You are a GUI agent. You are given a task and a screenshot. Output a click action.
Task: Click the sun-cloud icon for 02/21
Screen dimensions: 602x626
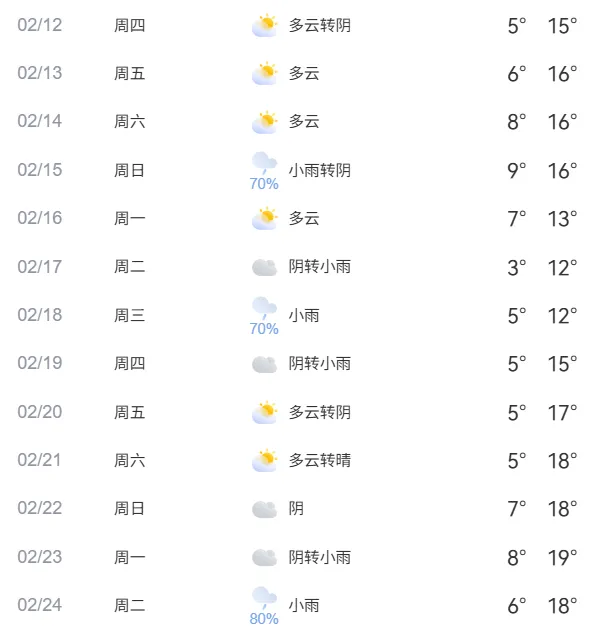coord(264,460)
